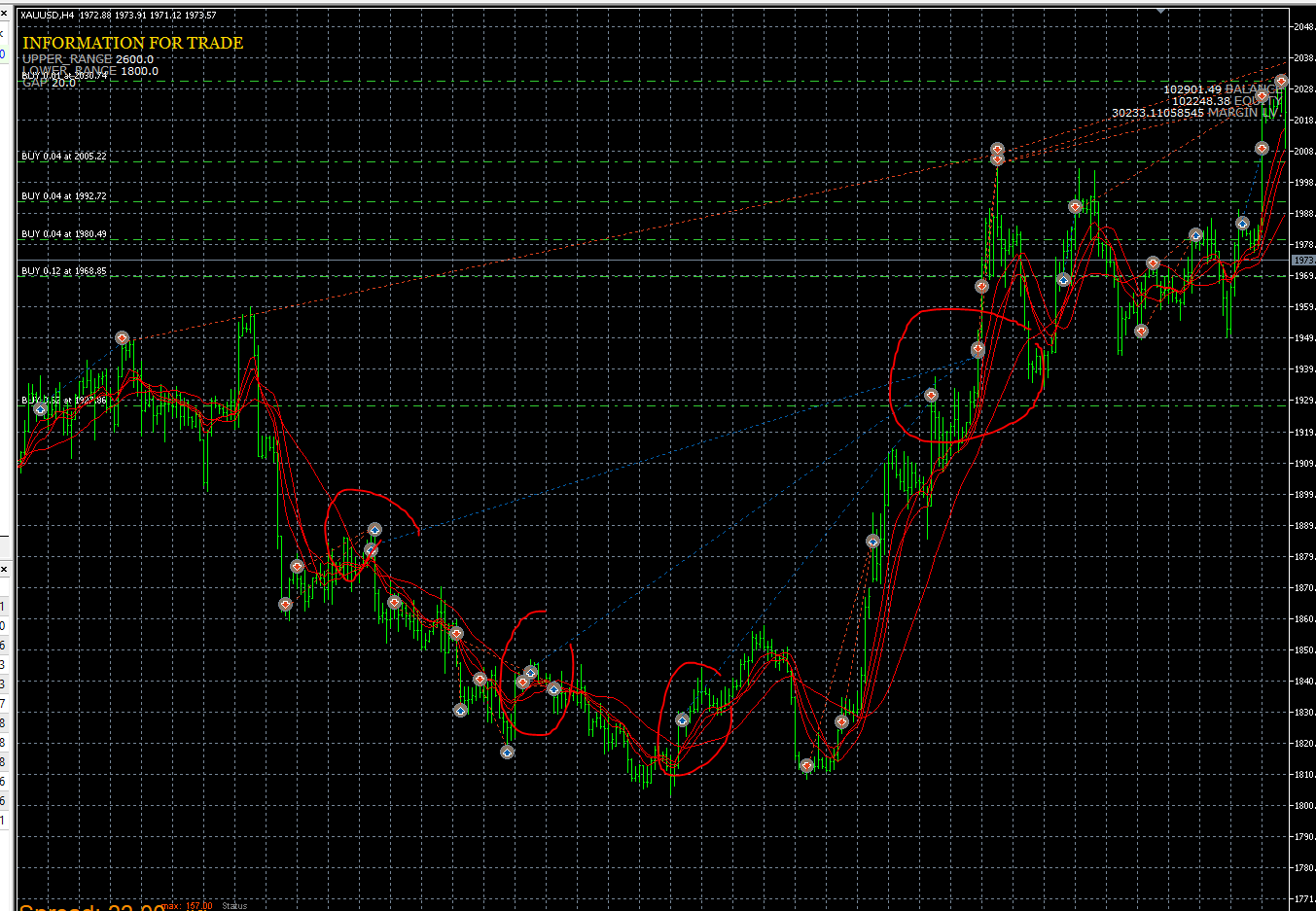The image size is (1316, 911).
Task: Click the chart shift triangle on top edge
Action: click(x=1160, y=11)
